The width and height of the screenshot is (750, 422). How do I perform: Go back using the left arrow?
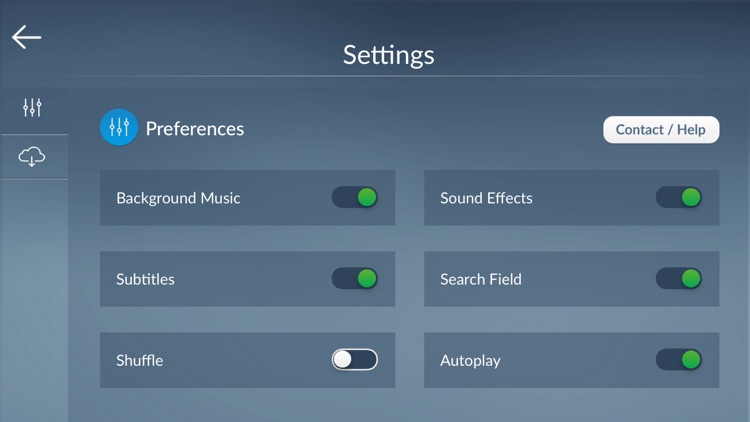tap(26, 37)
